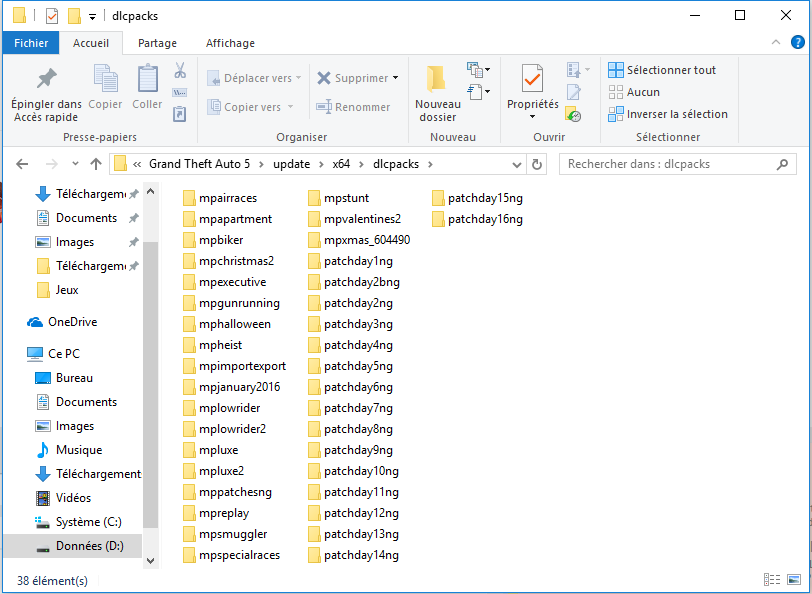
Task: Click the Modifier icon in the Ouvrir group
Action: [574, 92]
